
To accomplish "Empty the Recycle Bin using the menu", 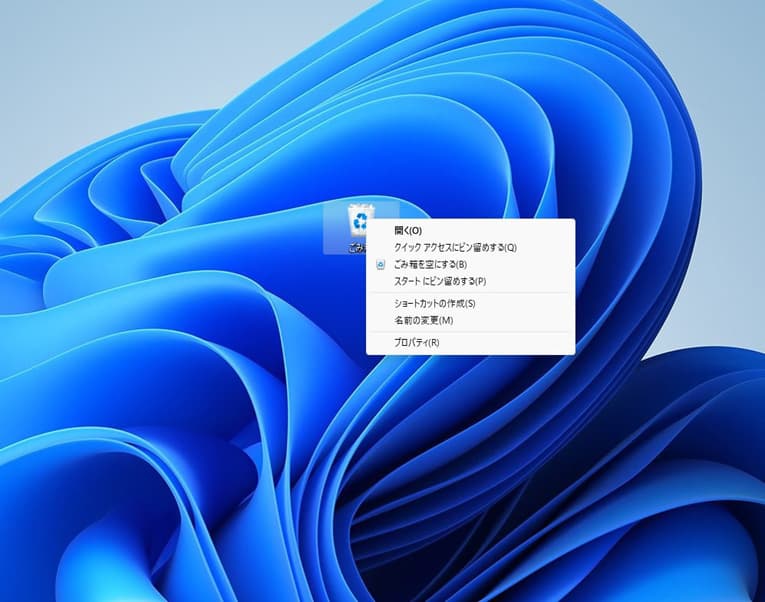I will tap(430, 265).
